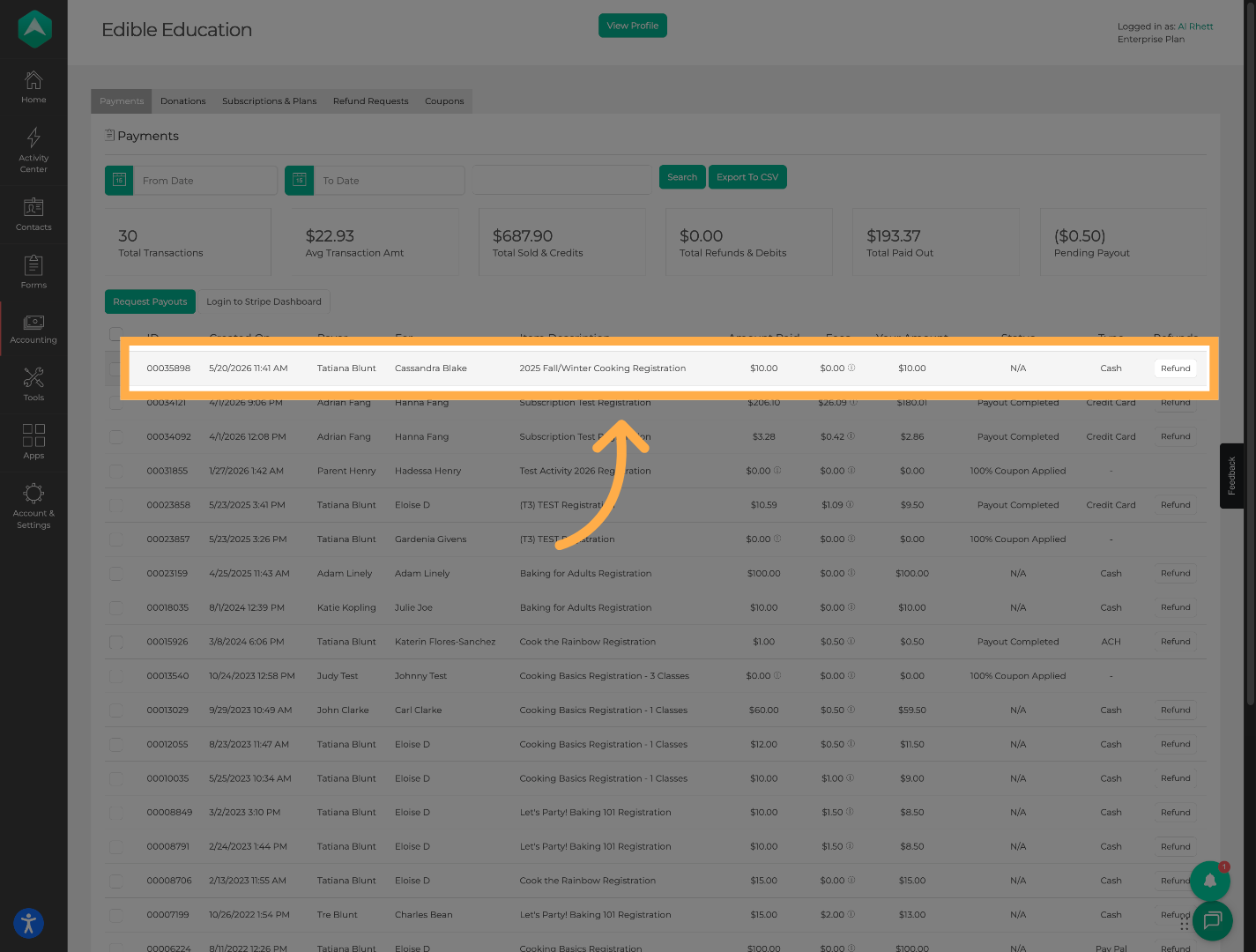1256x952 pixels.
Task: Check the box for payment 00031855
Action: (116, 471)
